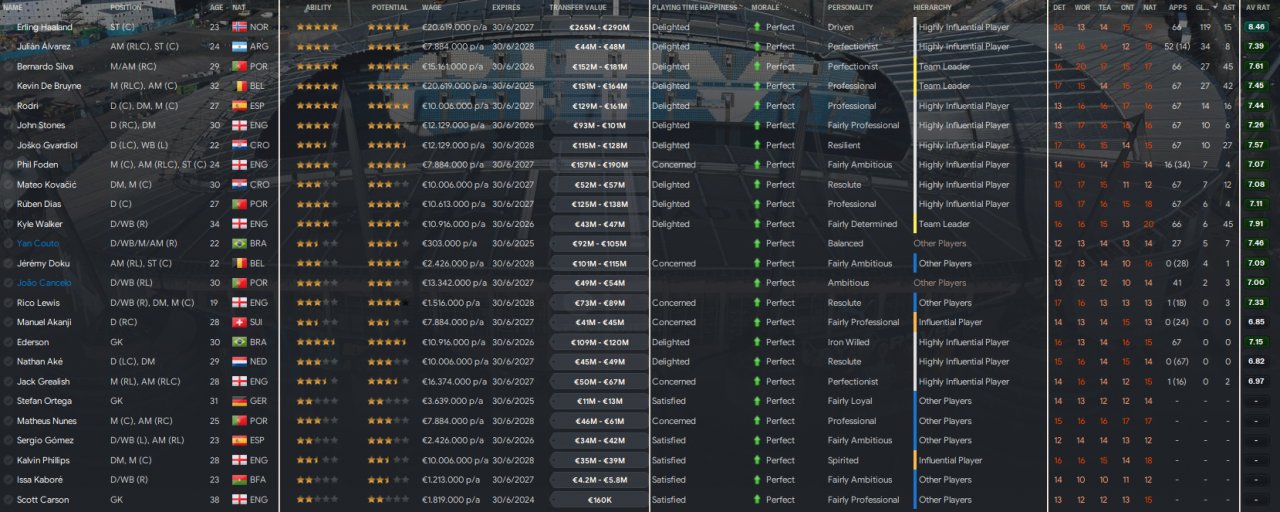
Task: Click Argentina flag in Julián Álvarez row
Action: click(239, 47)
